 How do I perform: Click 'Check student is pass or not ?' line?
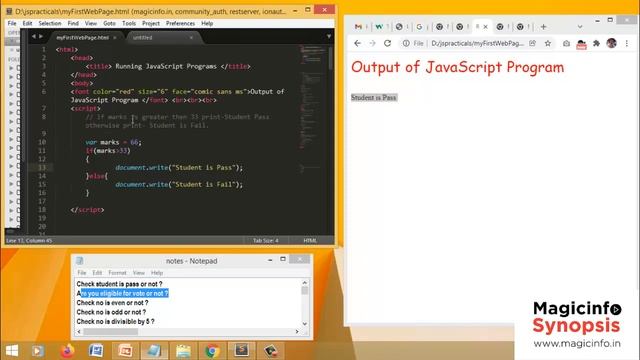119,284
